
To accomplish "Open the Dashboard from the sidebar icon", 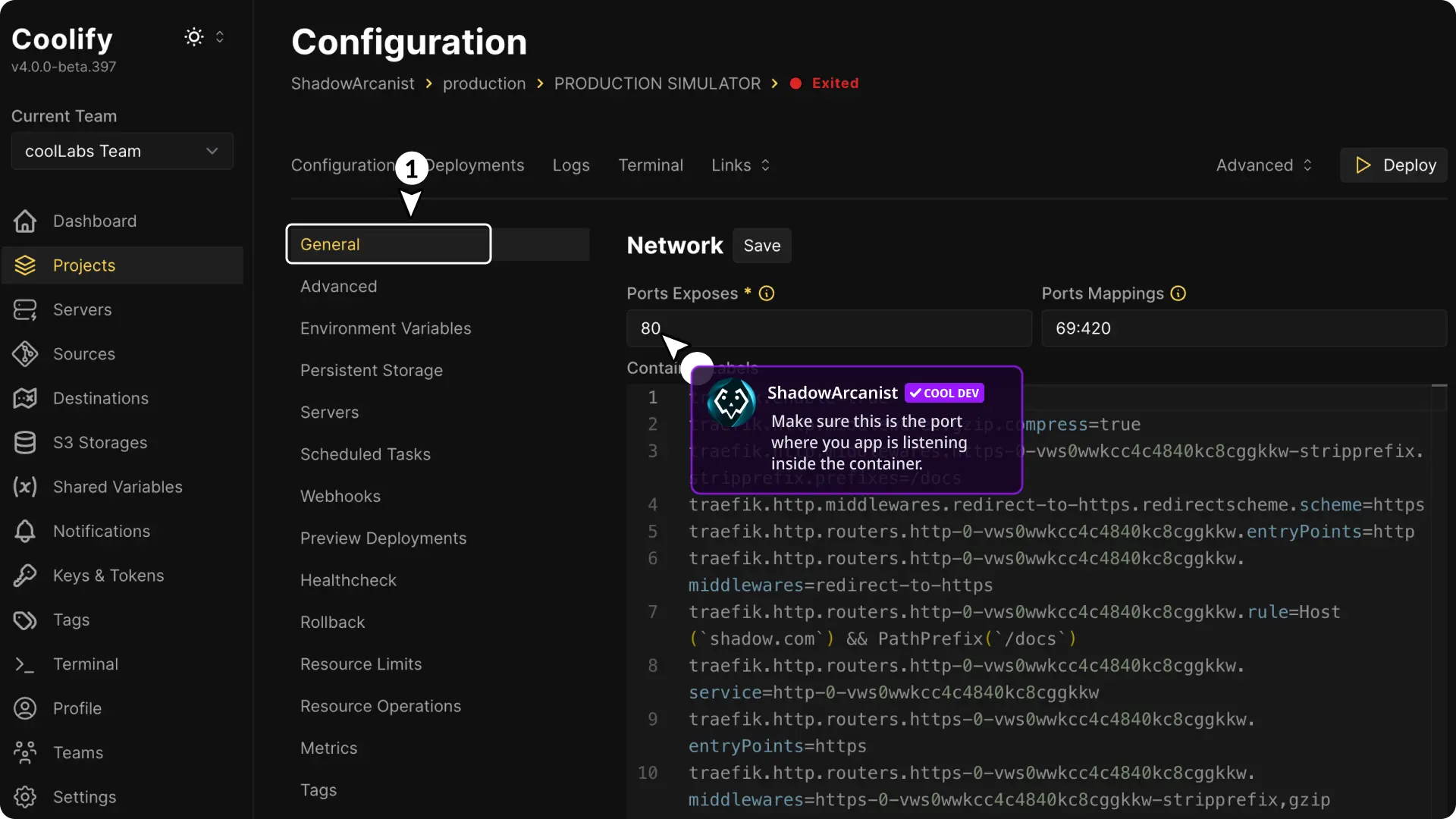I will pyautogui.click(x=25, y=221).
